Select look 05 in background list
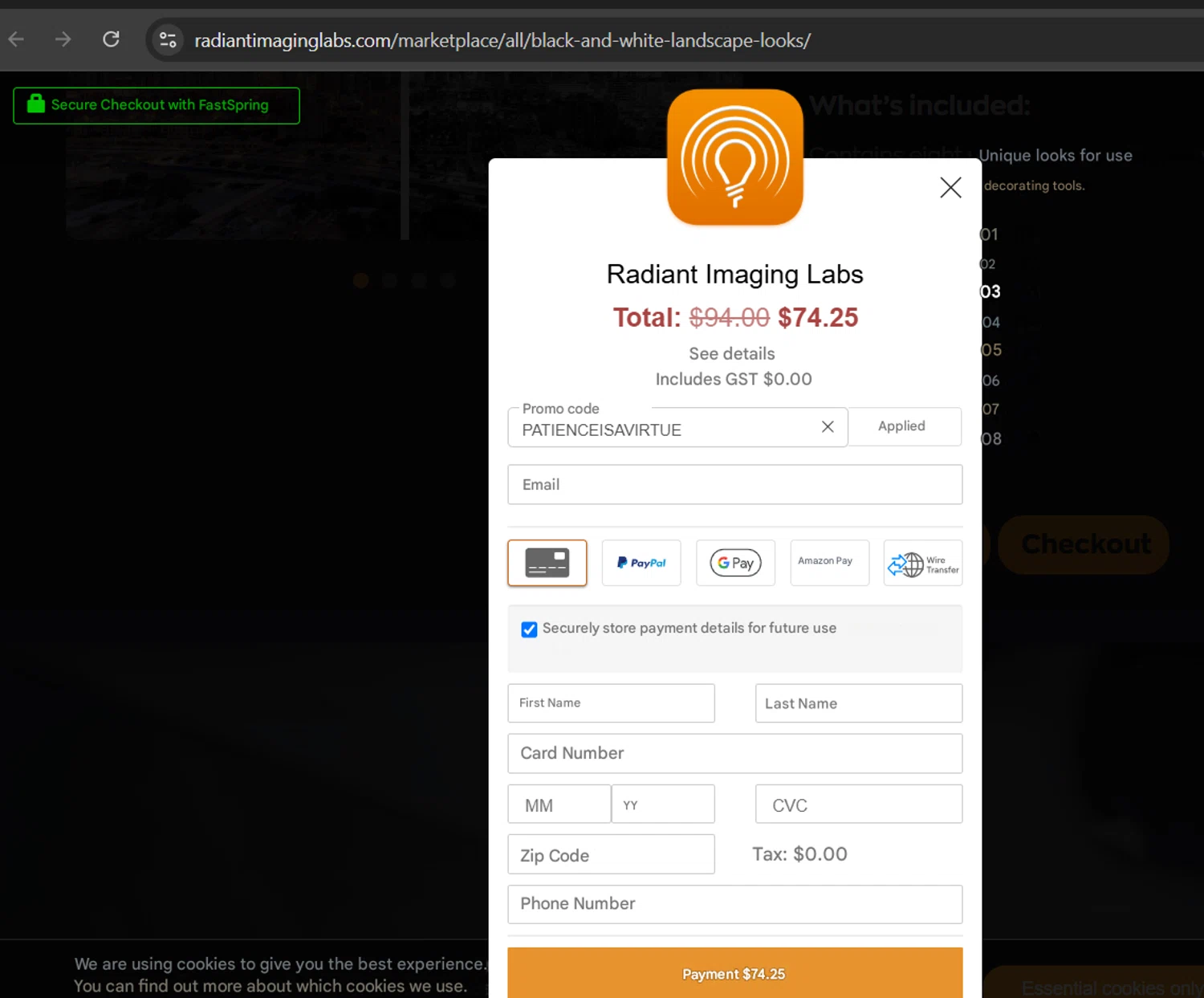Viewport: 1204px width, 998px height. (x=991, y=350)
